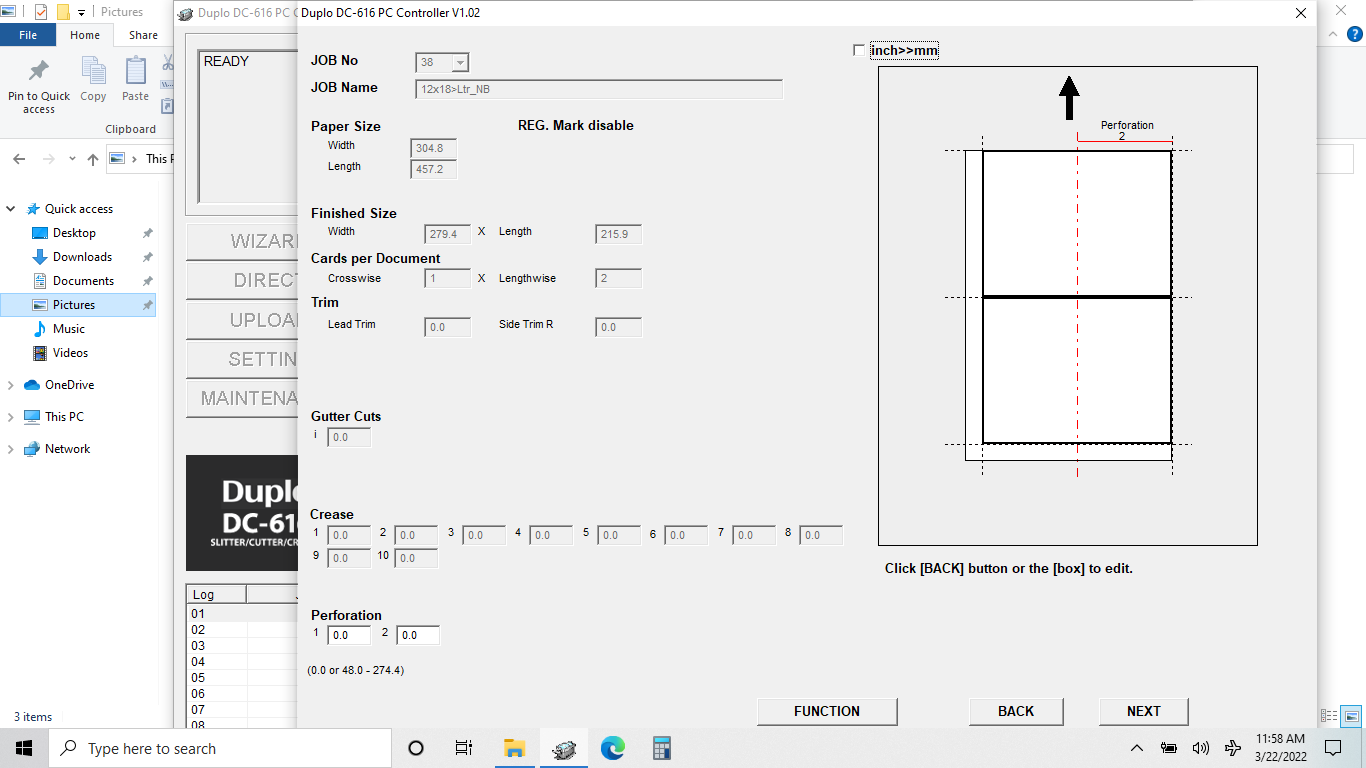Click the SETTING button in rear Duplo window
This screenshot has width=1366, height=768.
click(x=242, y=359)
